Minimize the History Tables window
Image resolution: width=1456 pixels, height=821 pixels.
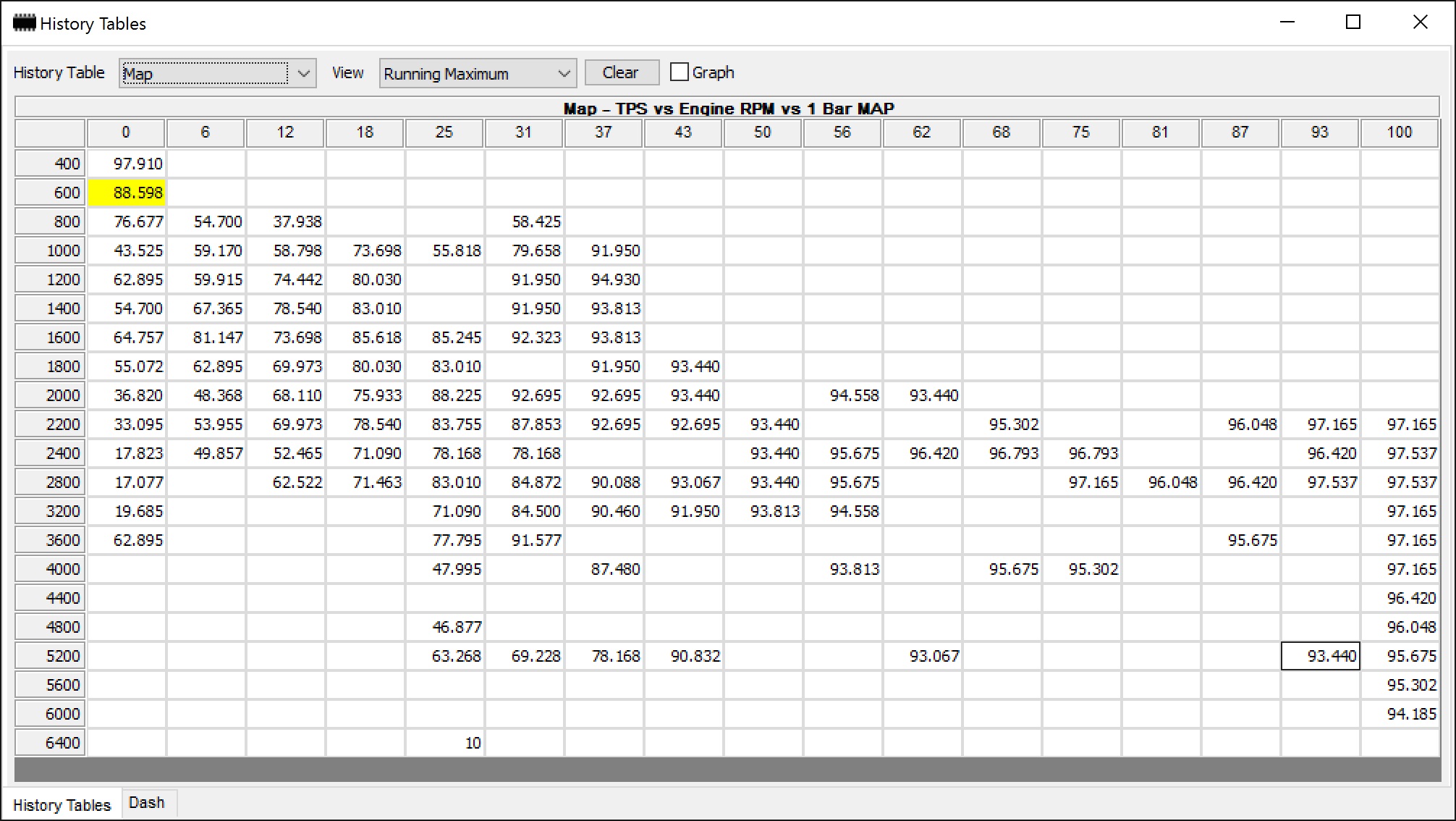coord(1287,22)
